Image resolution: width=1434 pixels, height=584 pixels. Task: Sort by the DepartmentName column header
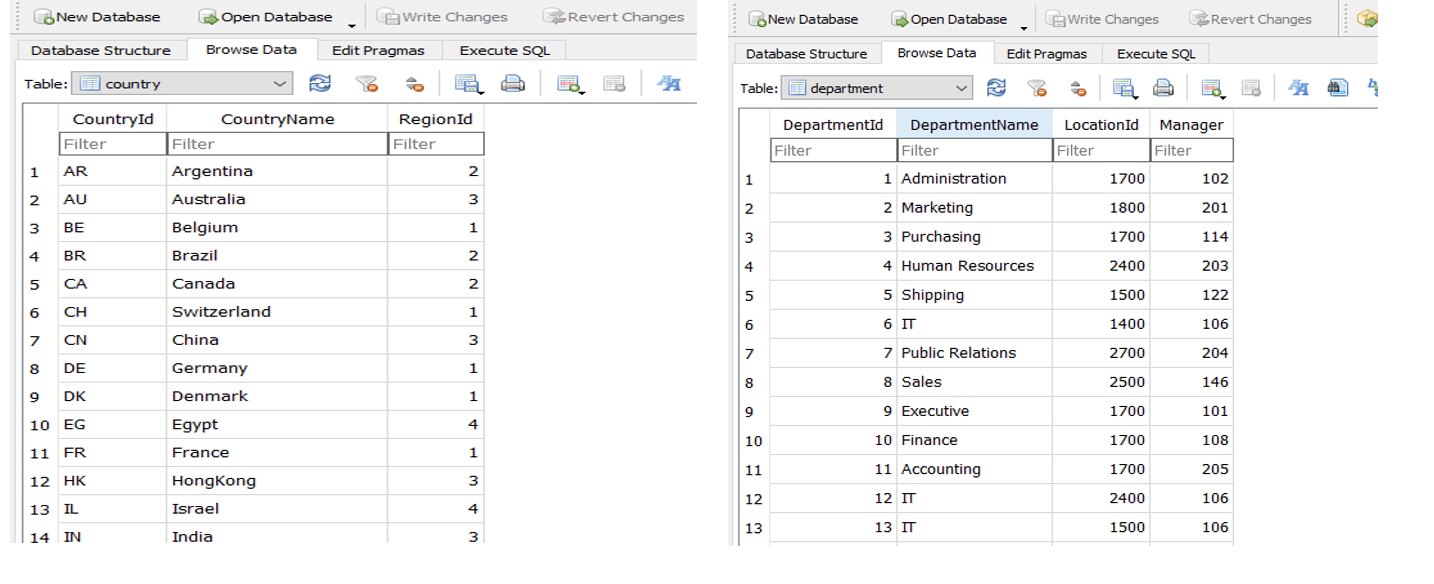[x=974, y=121]
